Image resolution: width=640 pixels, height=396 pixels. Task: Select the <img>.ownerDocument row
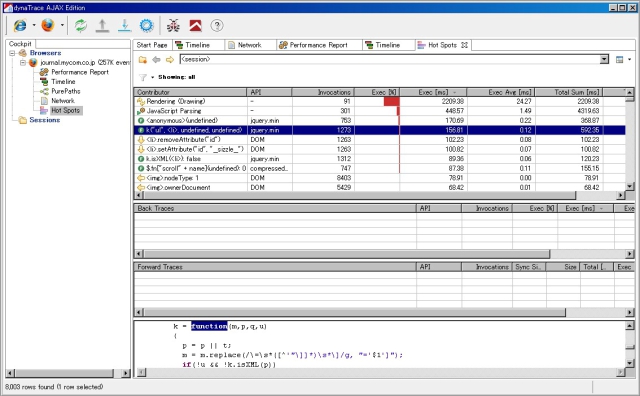[x=380, y=187]
